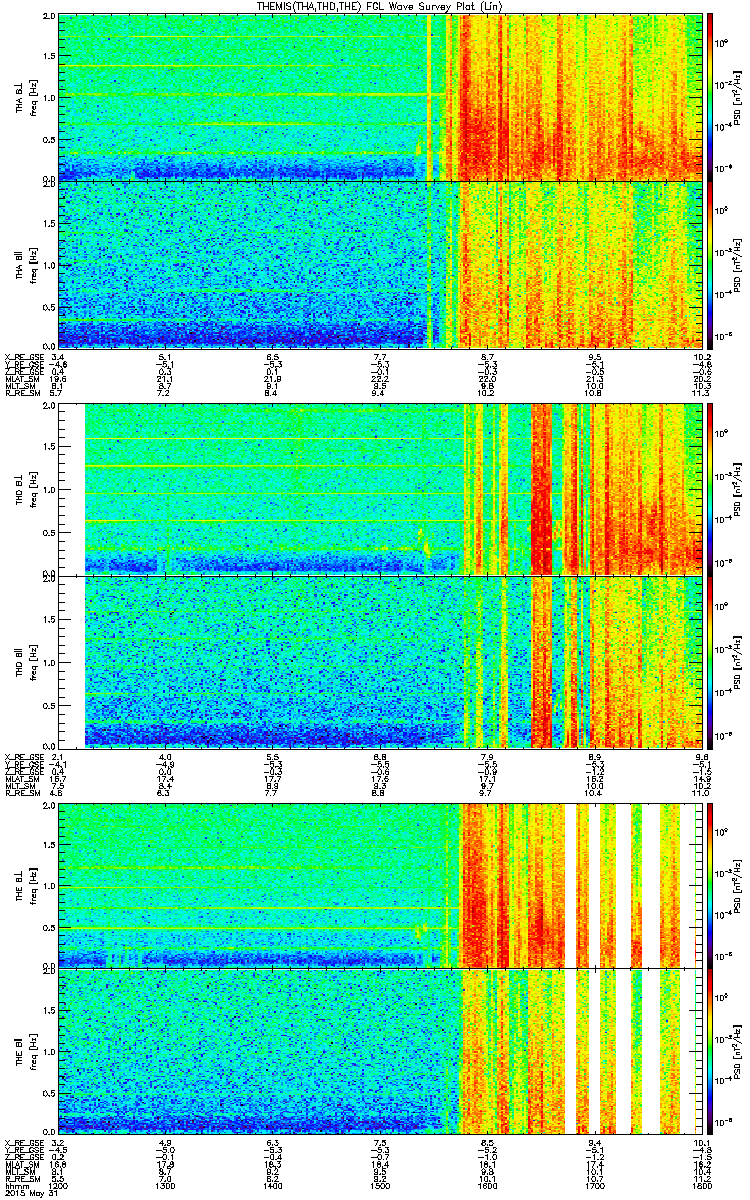Click 'R_RE_SM' row label under the THE panels
The image size is (750, 1200).
(x=22, y=1177)
